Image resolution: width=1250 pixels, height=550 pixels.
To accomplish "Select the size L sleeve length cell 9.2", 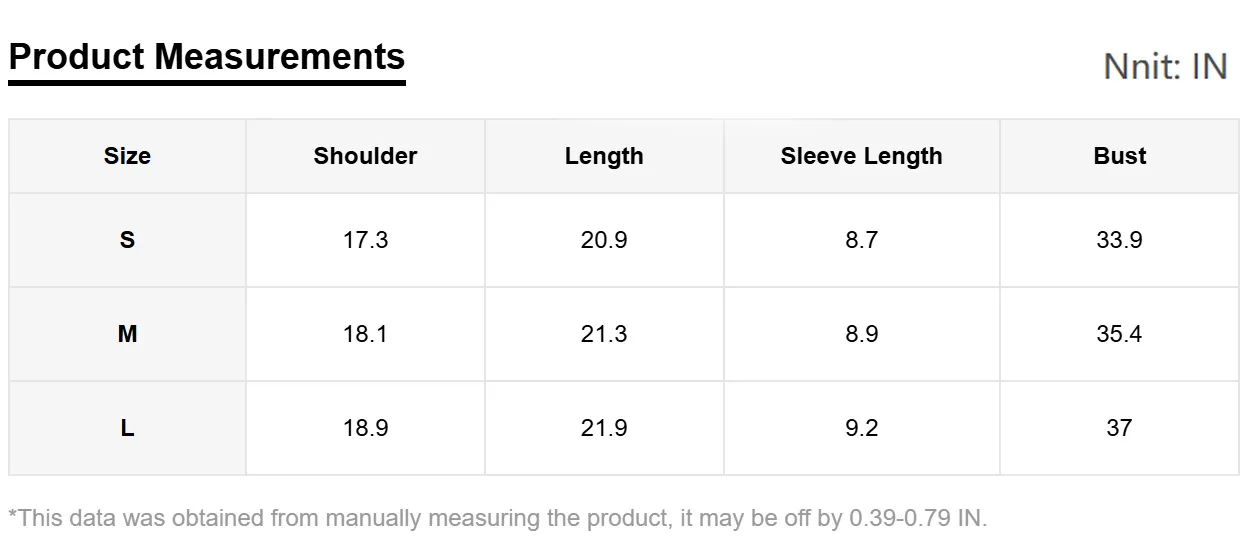I will (861, 428).
